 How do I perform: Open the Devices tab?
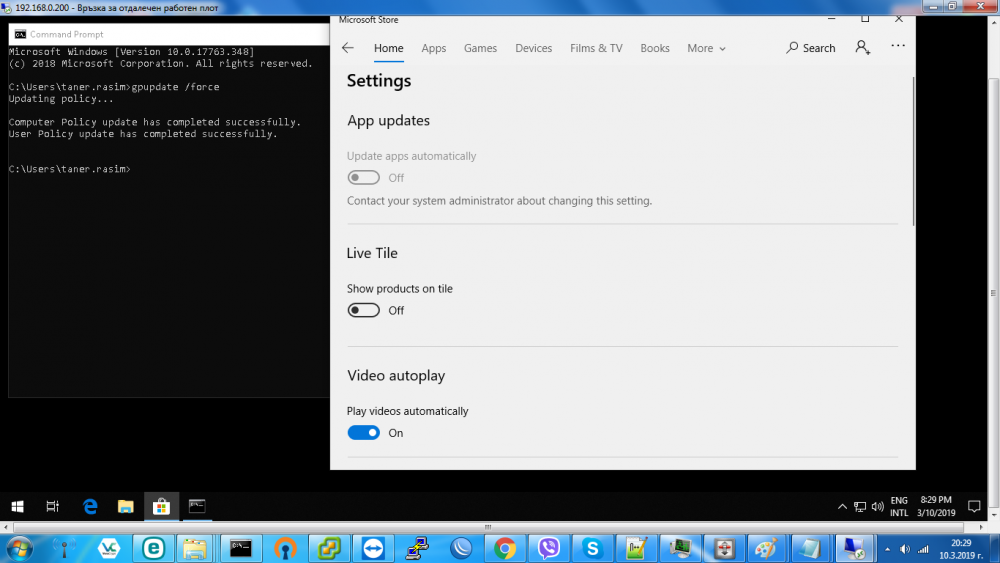coord(534,48)
